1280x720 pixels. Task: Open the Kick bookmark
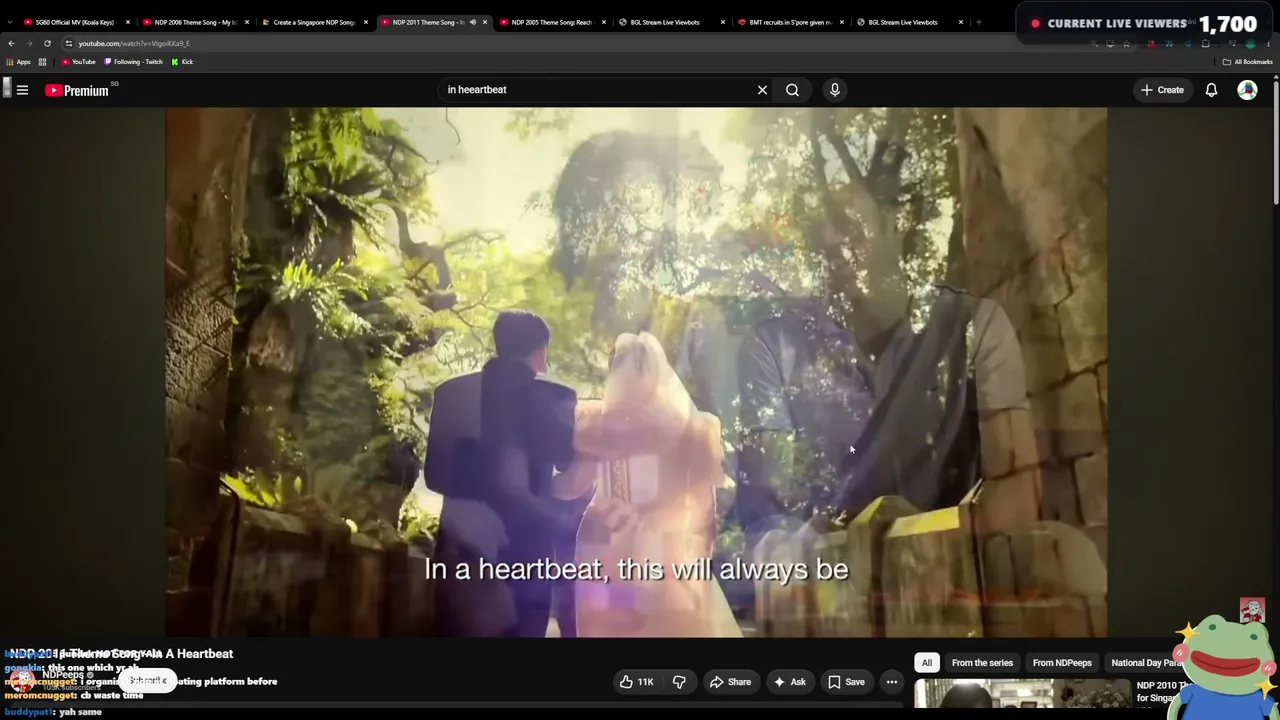tap(182, 62)
